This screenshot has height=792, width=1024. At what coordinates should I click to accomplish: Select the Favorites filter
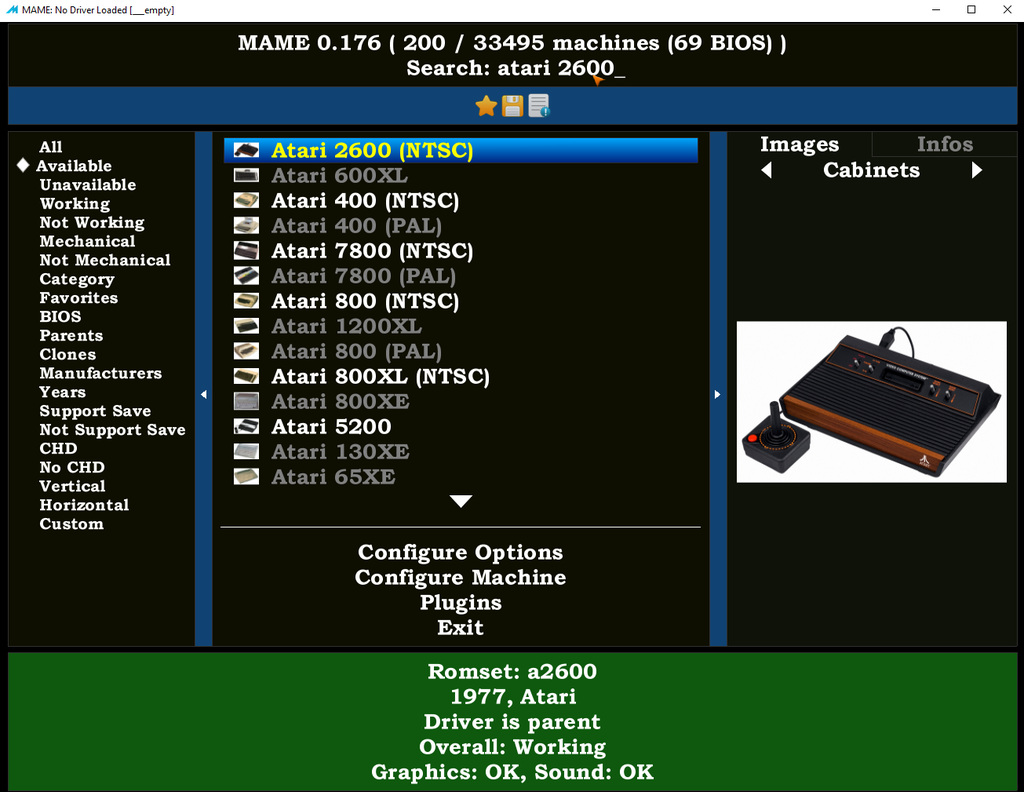[x=79, y=298]
